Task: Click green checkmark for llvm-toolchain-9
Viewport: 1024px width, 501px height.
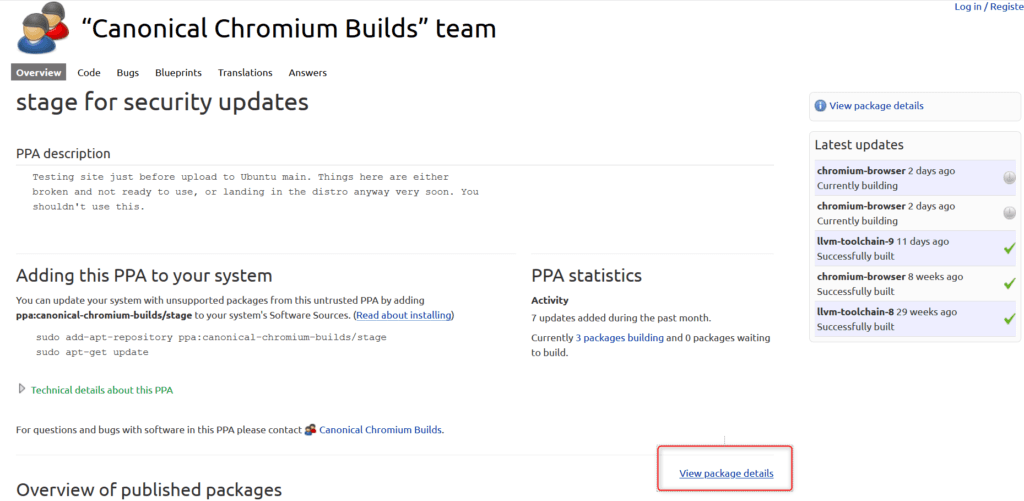Action: pyautogui.click(x=1009, y=248)
